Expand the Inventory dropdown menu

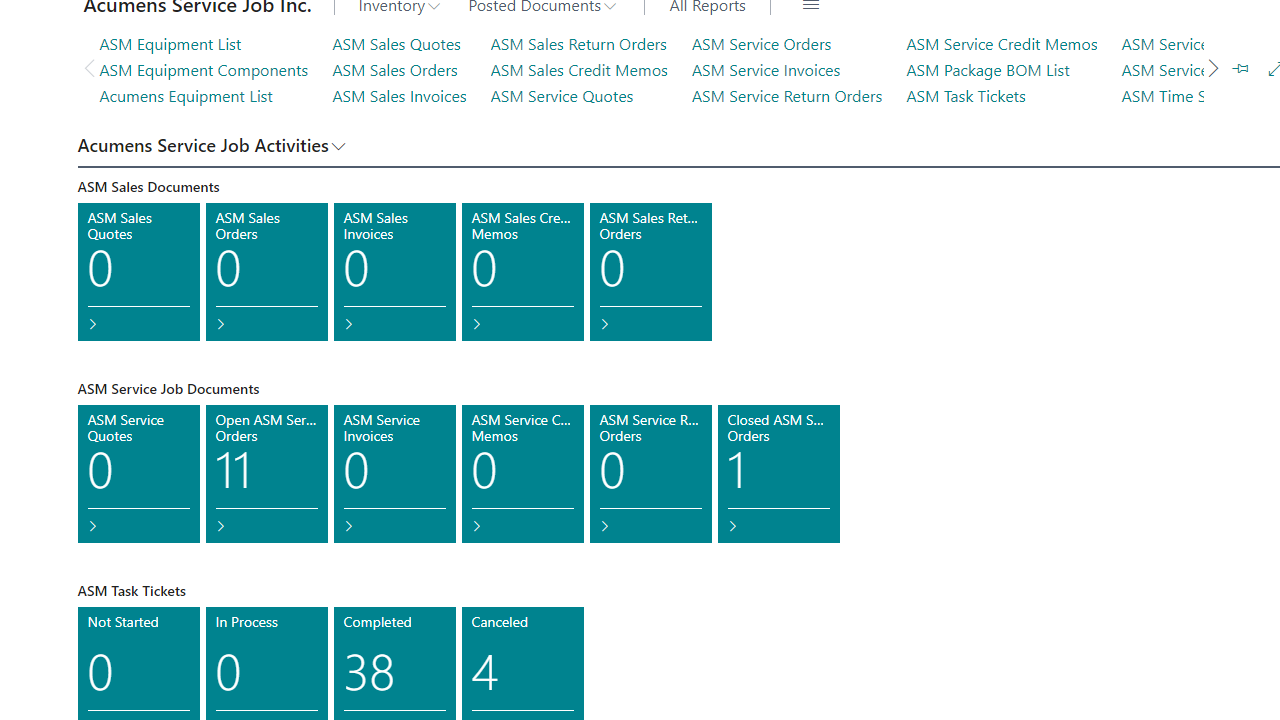[398, 7]
